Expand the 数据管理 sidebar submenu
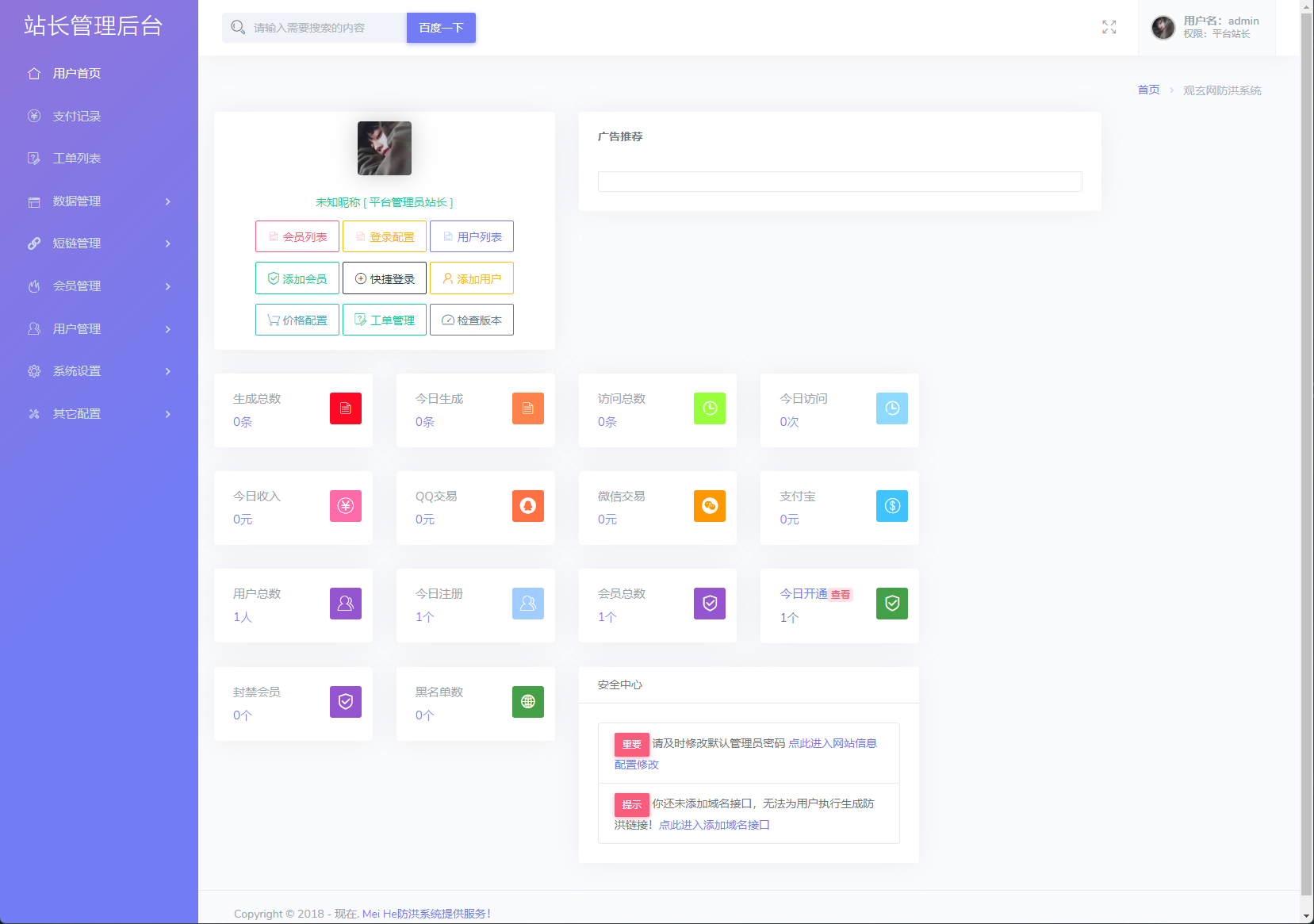The image size is (1314, 924). tap(98, 201)
